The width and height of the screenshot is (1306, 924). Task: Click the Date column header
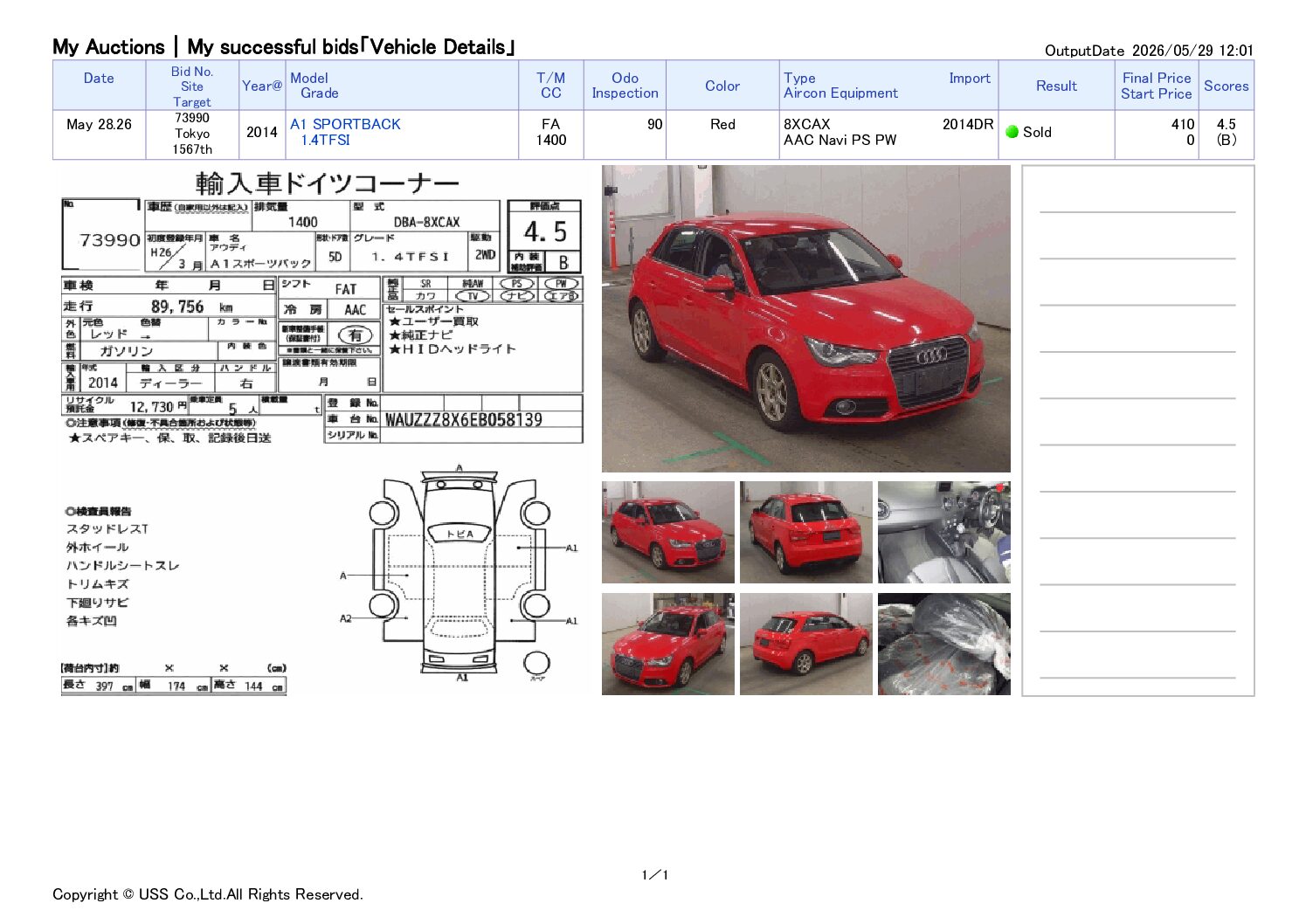99,79
